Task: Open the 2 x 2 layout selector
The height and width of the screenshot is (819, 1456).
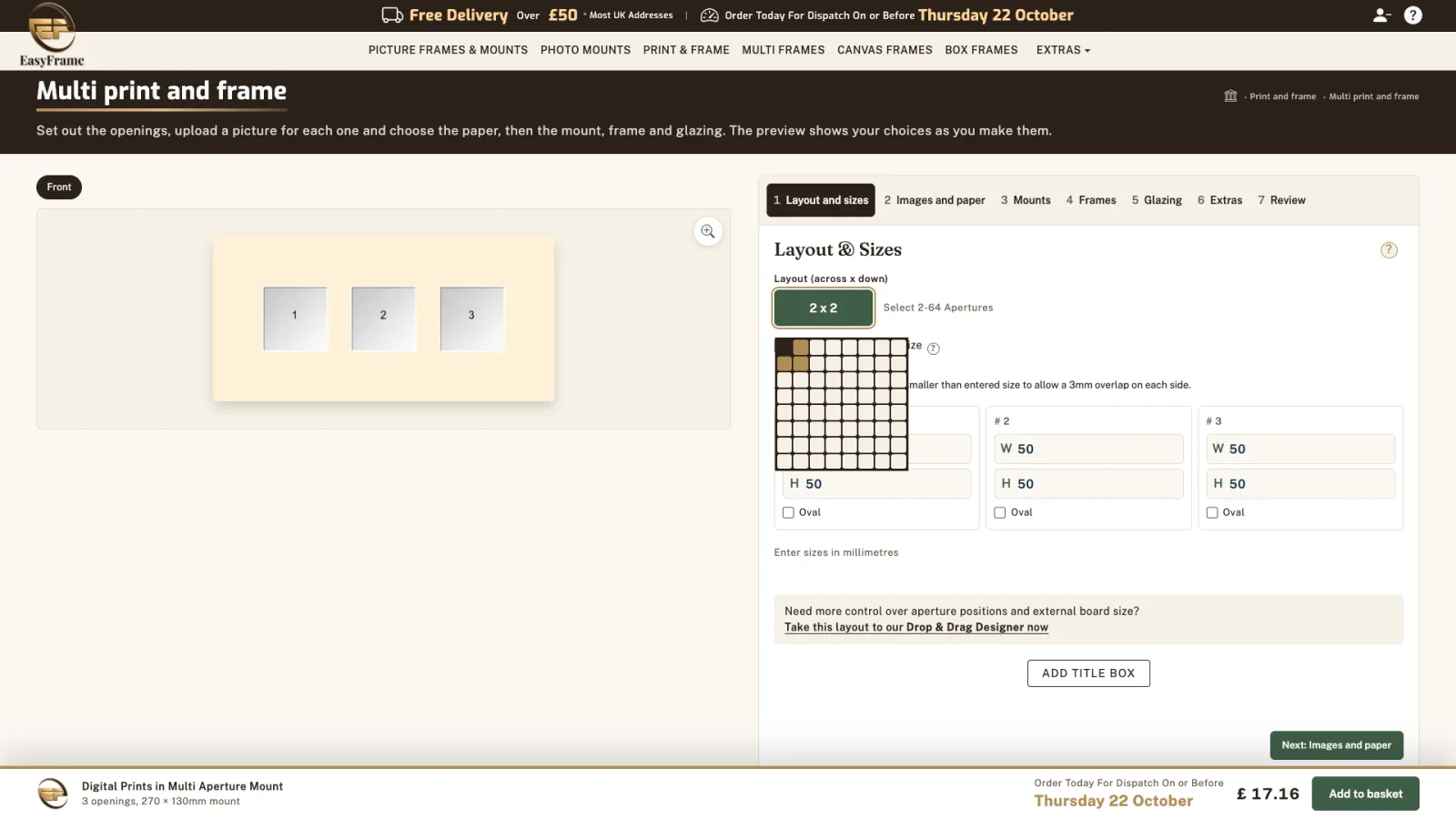Action: 824,308
